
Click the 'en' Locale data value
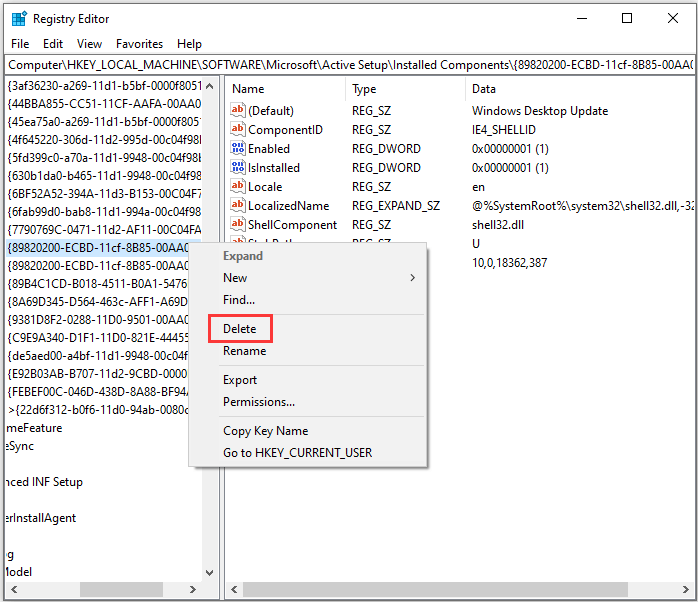(479, 187)
